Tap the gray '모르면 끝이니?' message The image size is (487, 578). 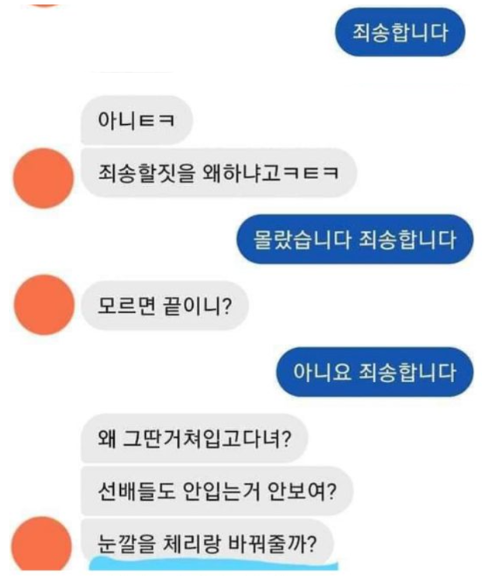point(165,306)
